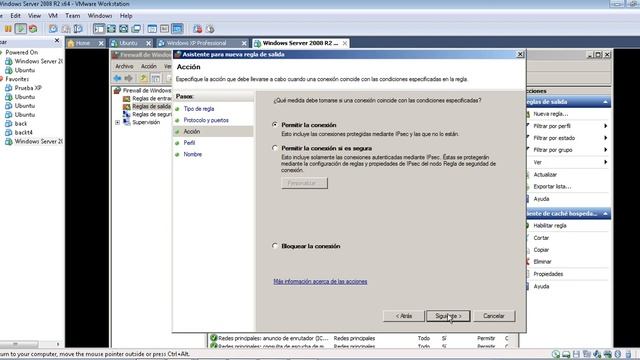640x360 pixels.
Task: Click the green Power On play icon
Action: coord(20,29)
